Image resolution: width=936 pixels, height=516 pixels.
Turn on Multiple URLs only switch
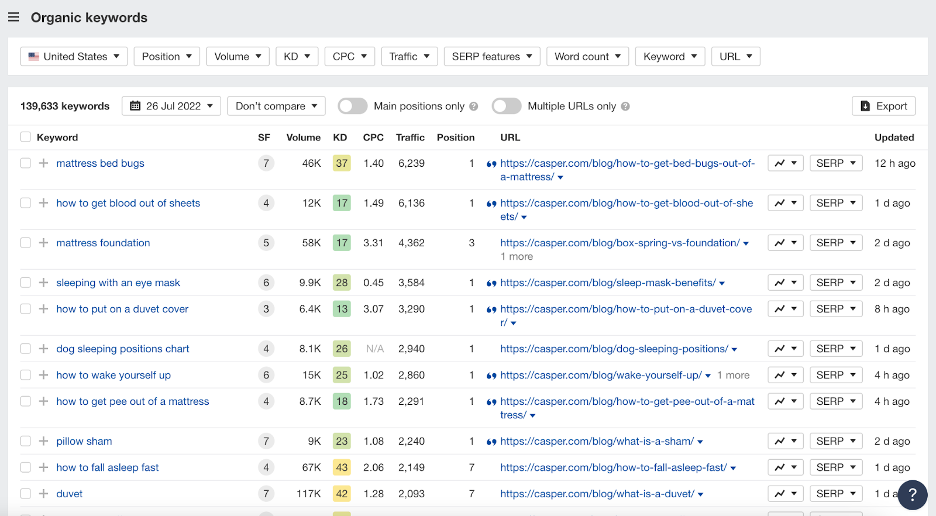point(506,106)
